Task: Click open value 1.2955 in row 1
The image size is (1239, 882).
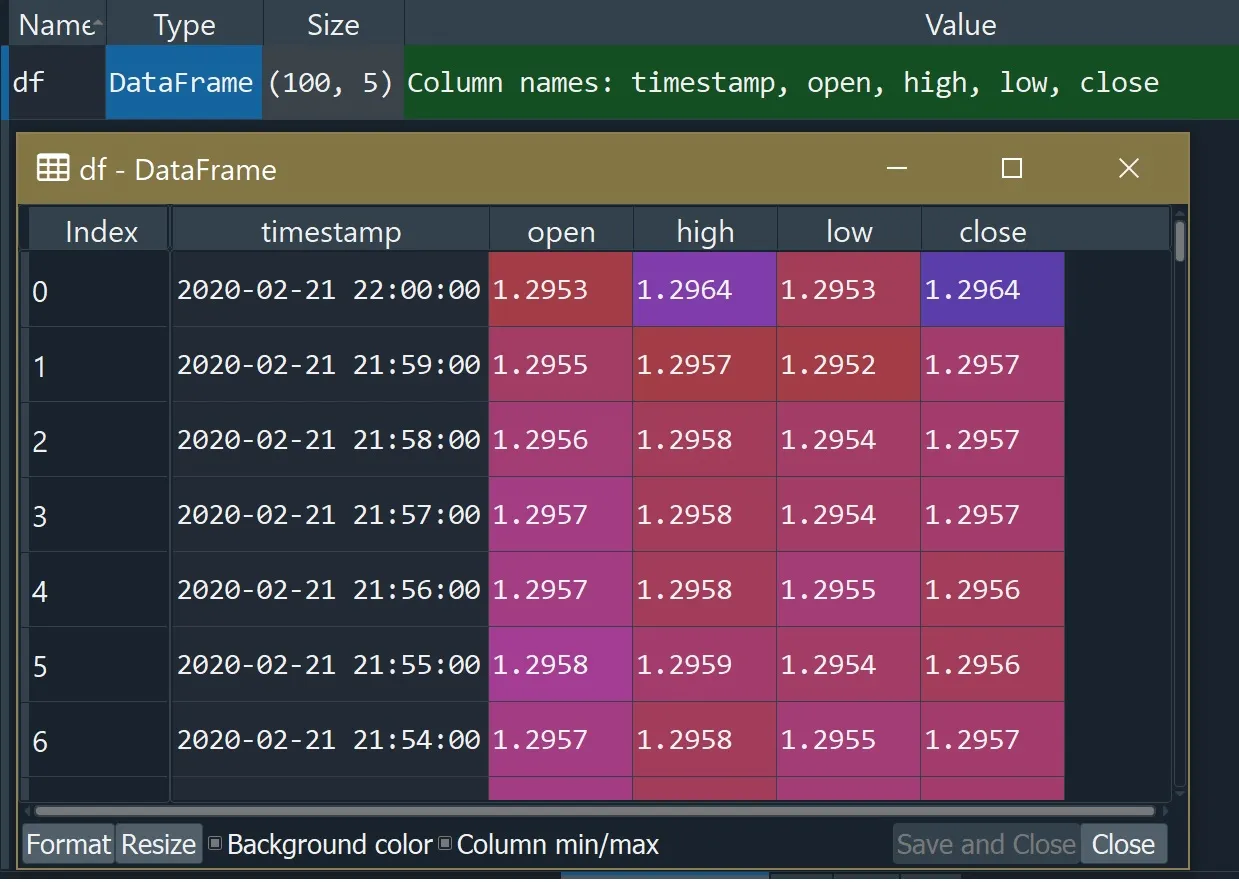Action: coord(561,365)
